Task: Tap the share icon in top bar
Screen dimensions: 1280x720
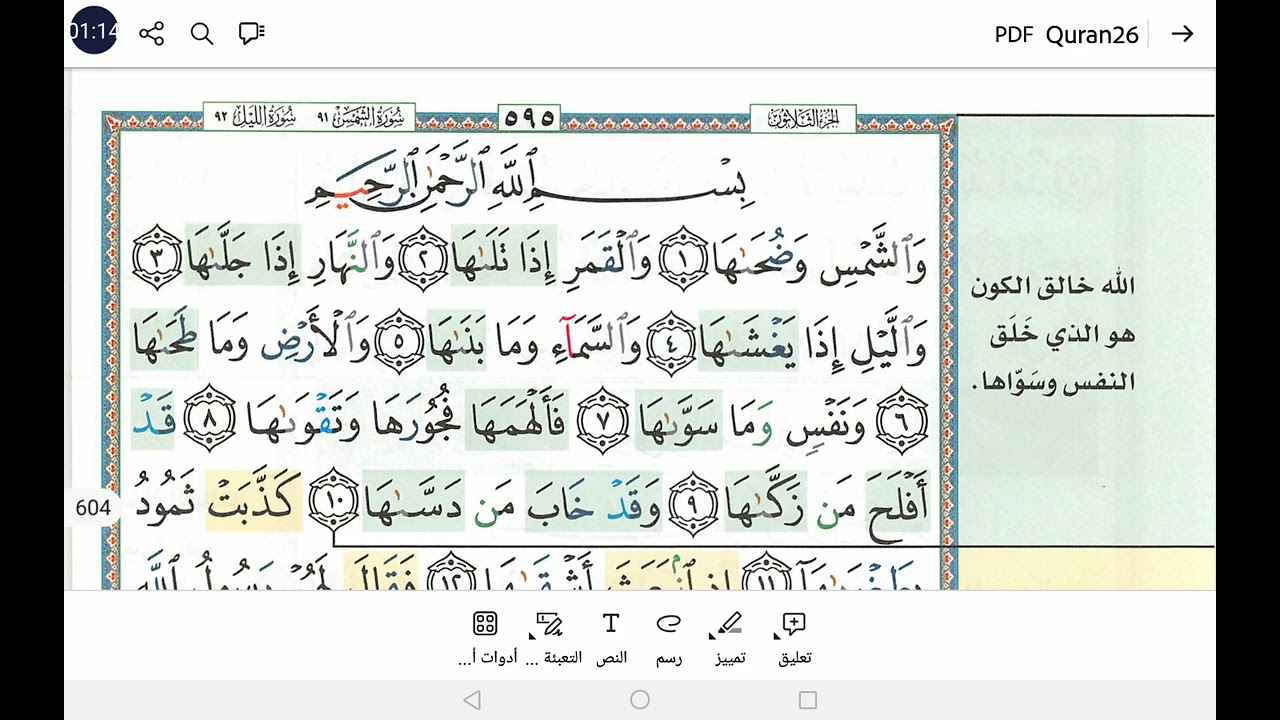Action: coord(152,34)
